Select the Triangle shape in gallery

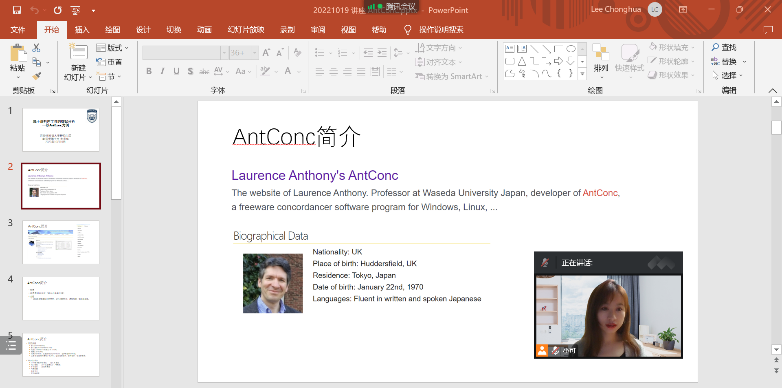522,61
